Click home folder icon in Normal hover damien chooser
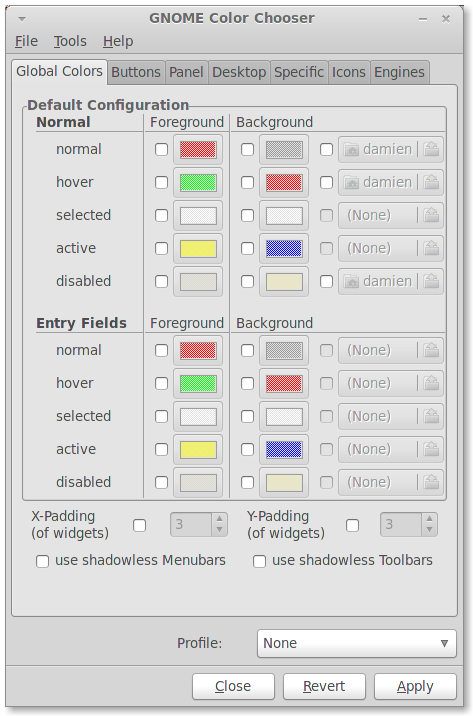The height and width of the screenshot is (716, 473). click(351, 182)
